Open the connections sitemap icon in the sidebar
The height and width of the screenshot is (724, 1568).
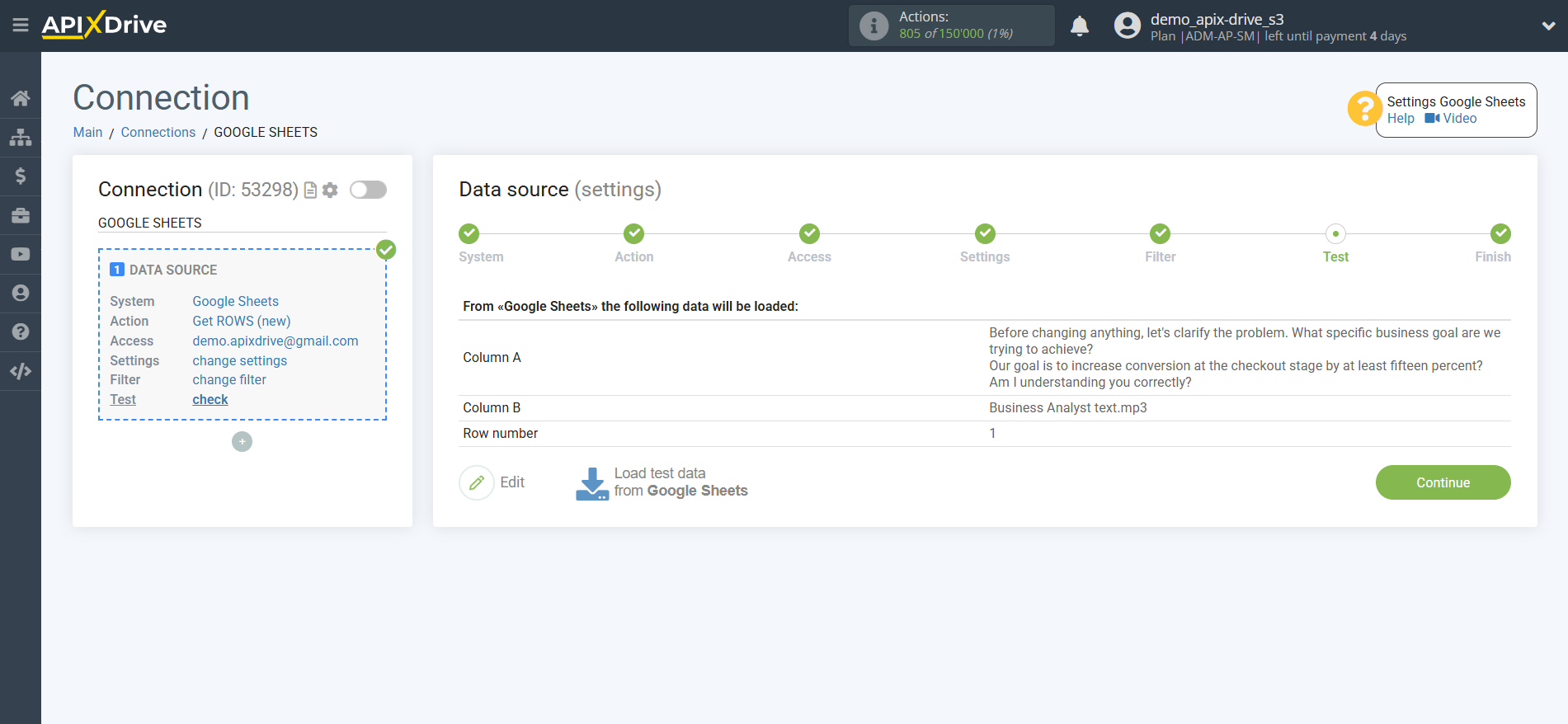21,137
